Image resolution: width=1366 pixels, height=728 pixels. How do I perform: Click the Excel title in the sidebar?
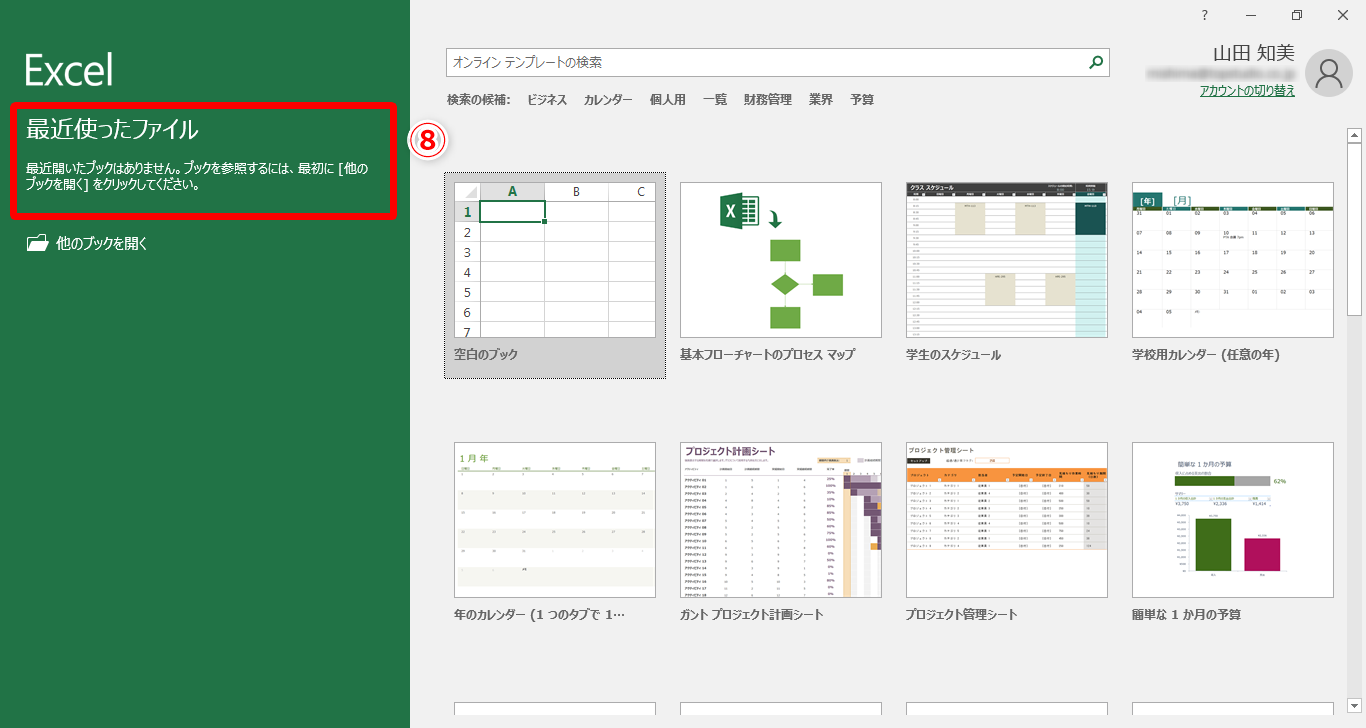click(x=69, y=70)
